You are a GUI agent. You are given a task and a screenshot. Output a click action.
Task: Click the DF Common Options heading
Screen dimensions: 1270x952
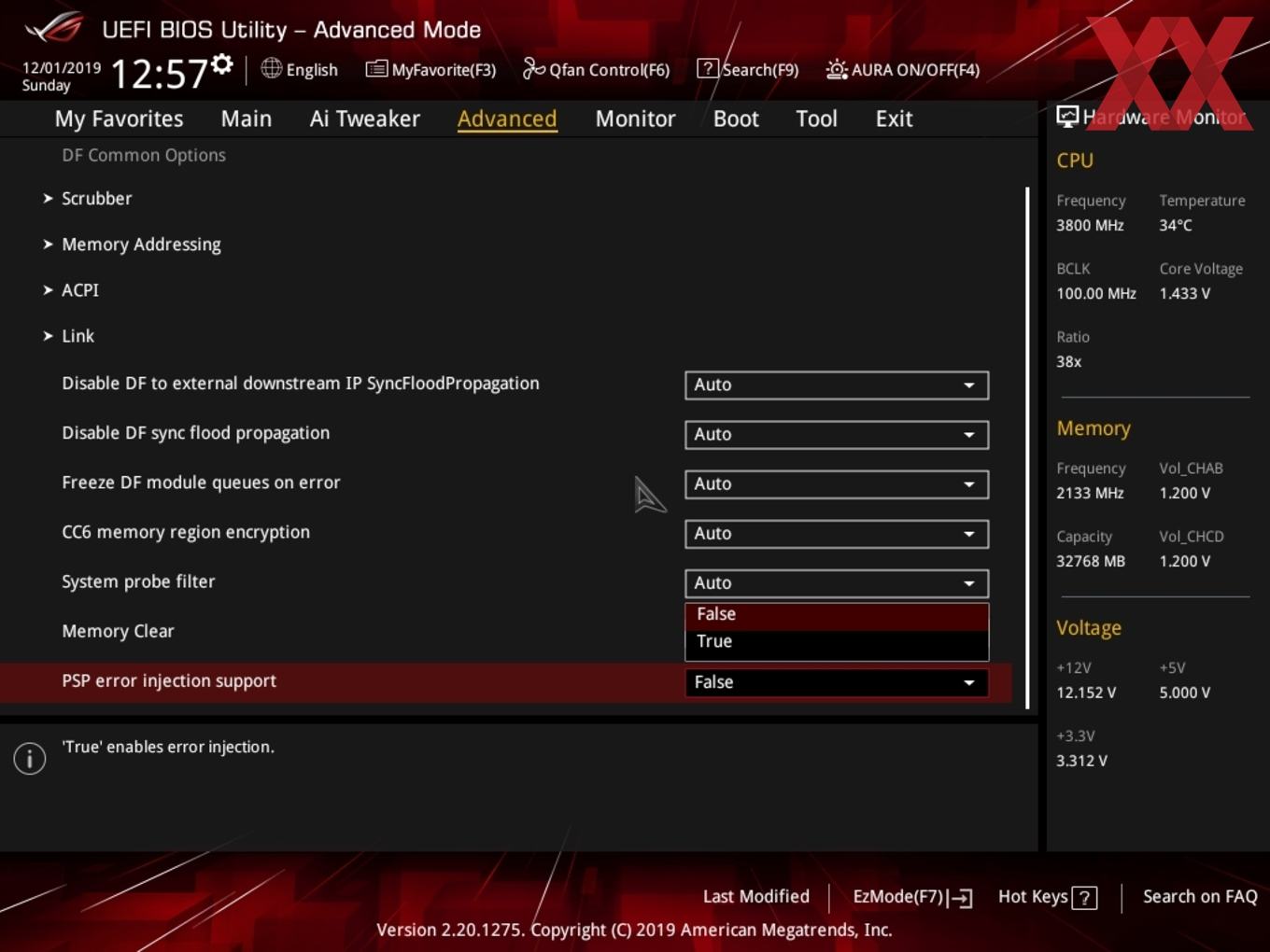144,155
